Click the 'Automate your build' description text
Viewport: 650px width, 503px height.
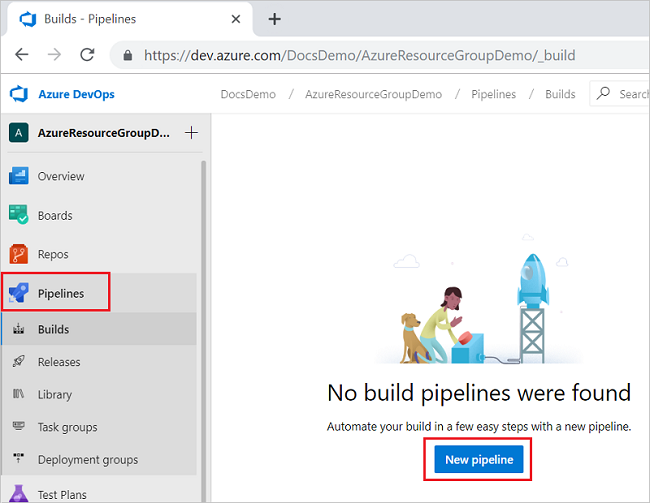tap(479, 427)
